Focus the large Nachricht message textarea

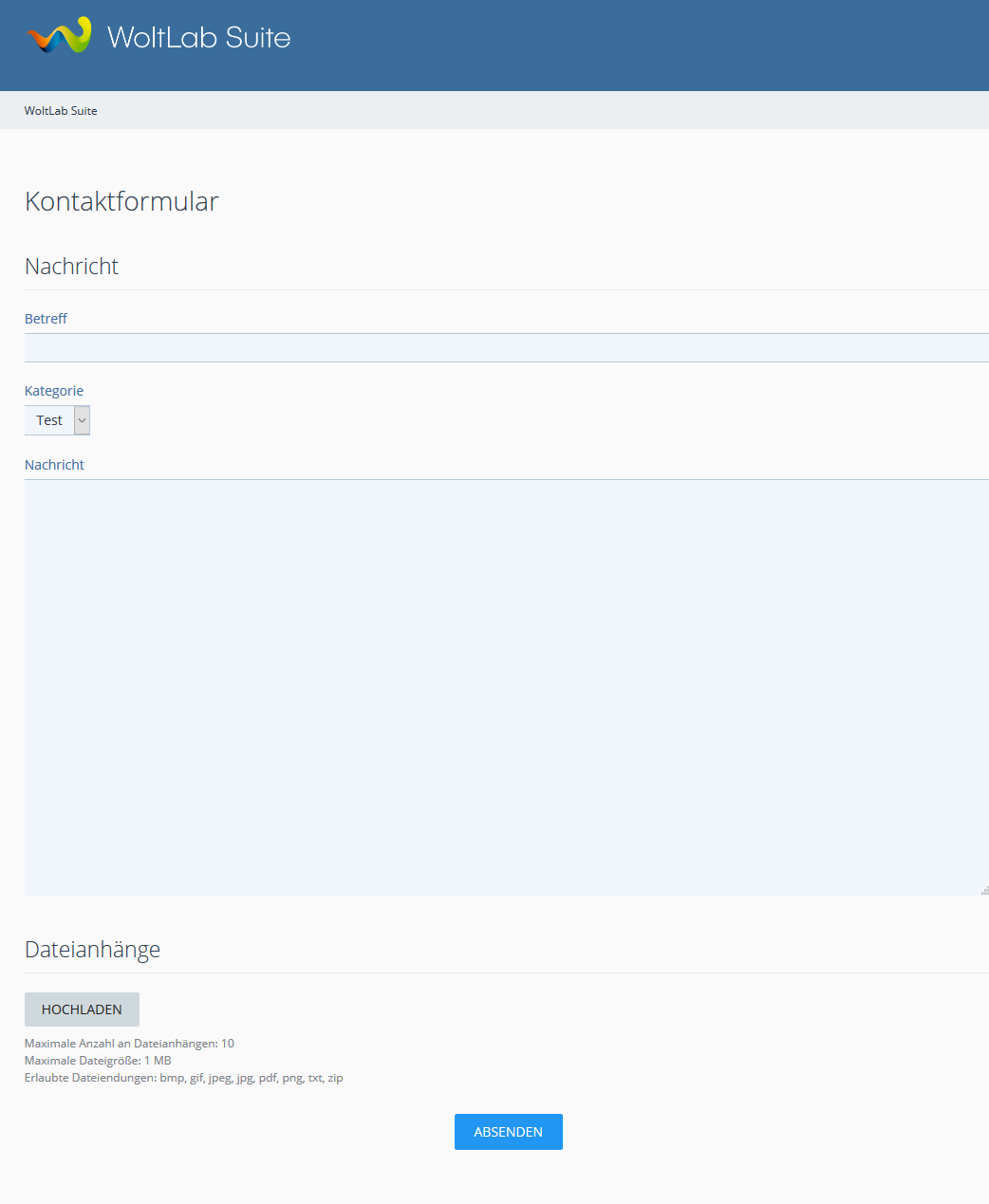[506, 688]
